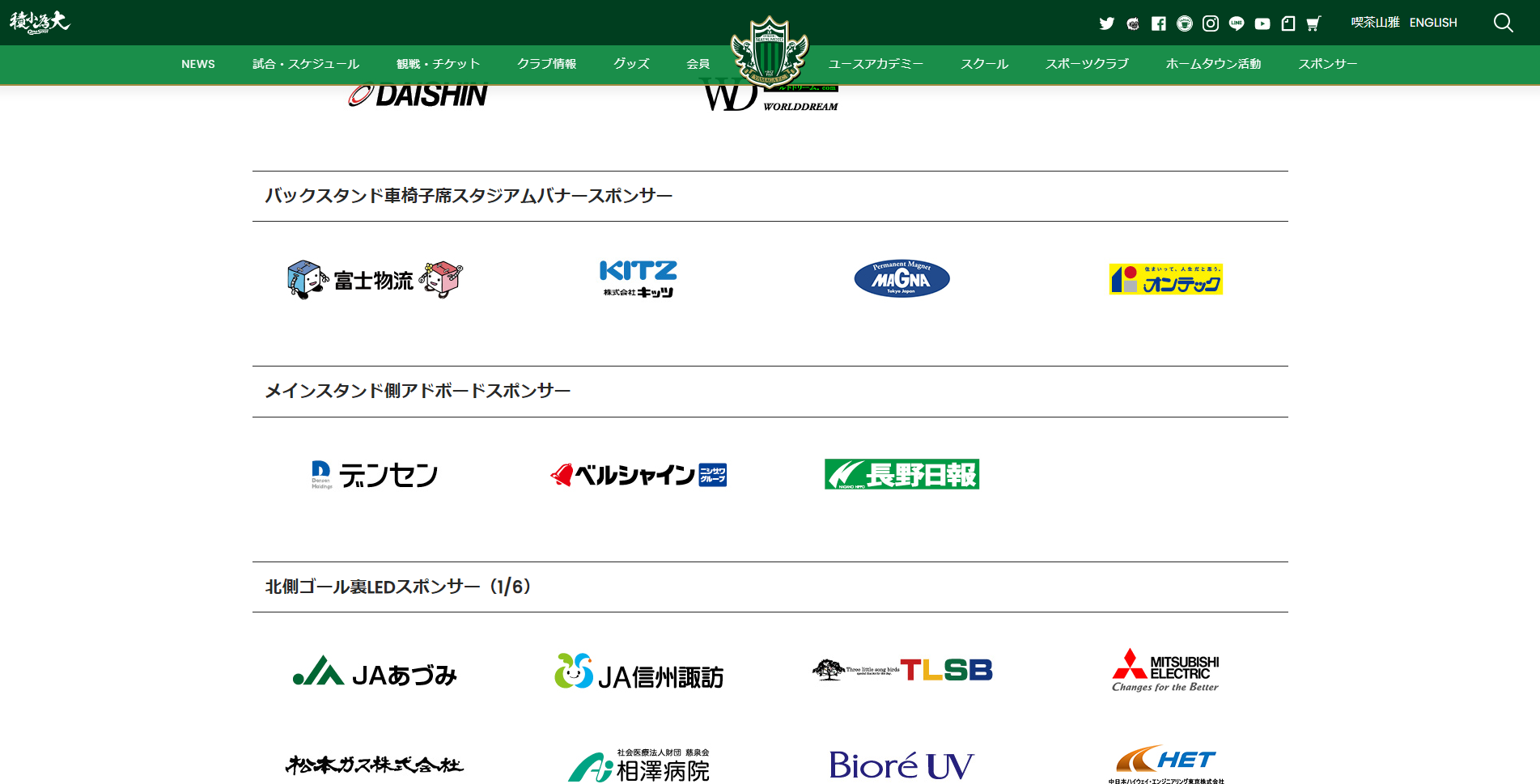Open the NEWS menu item
1540x784 pixels.
[x=198, y=64]
